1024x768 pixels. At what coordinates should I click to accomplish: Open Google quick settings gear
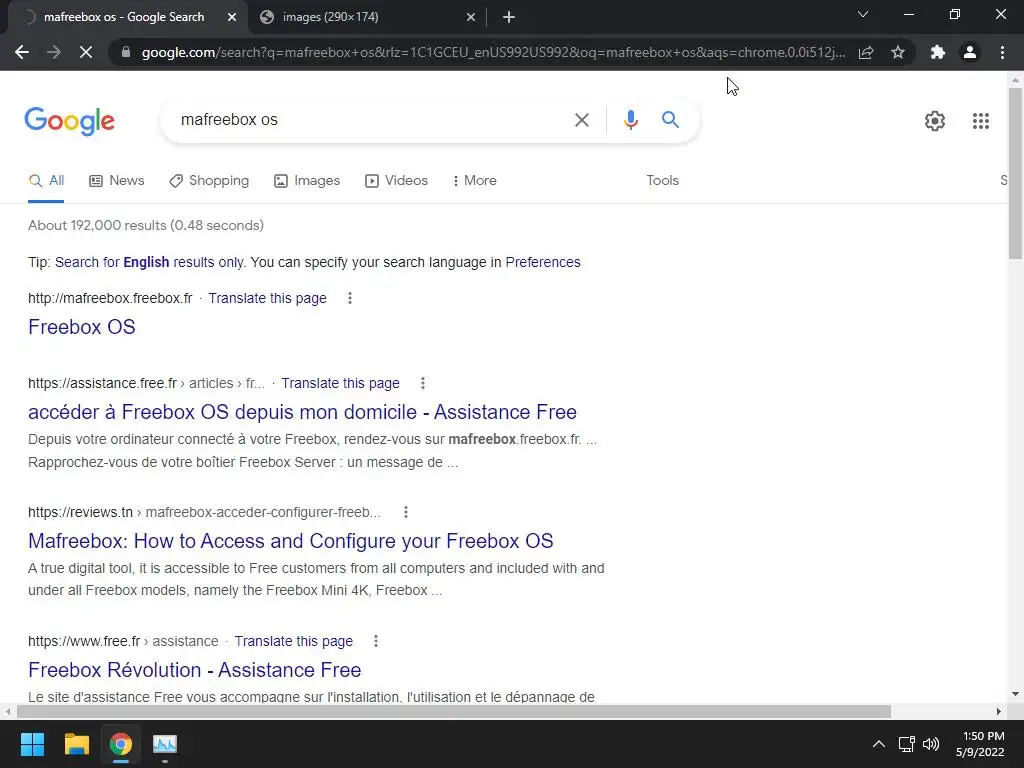pos(935,121)
